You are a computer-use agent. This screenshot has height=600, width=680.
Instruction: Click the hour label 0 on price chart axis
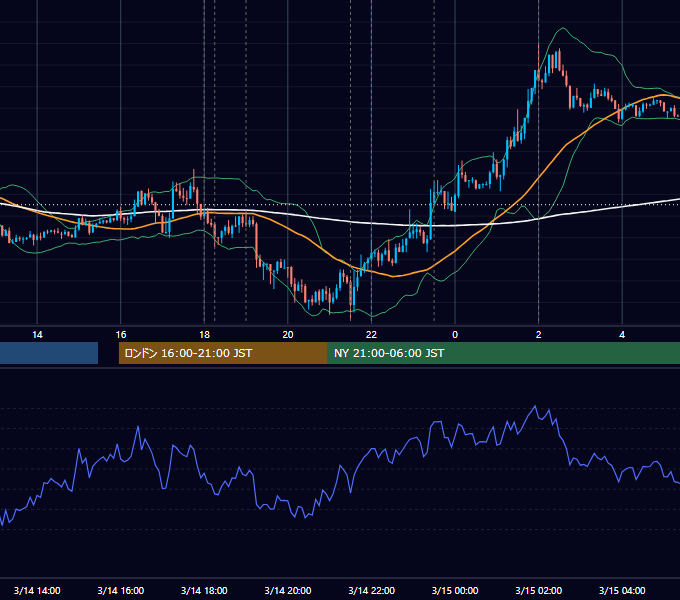455,334
